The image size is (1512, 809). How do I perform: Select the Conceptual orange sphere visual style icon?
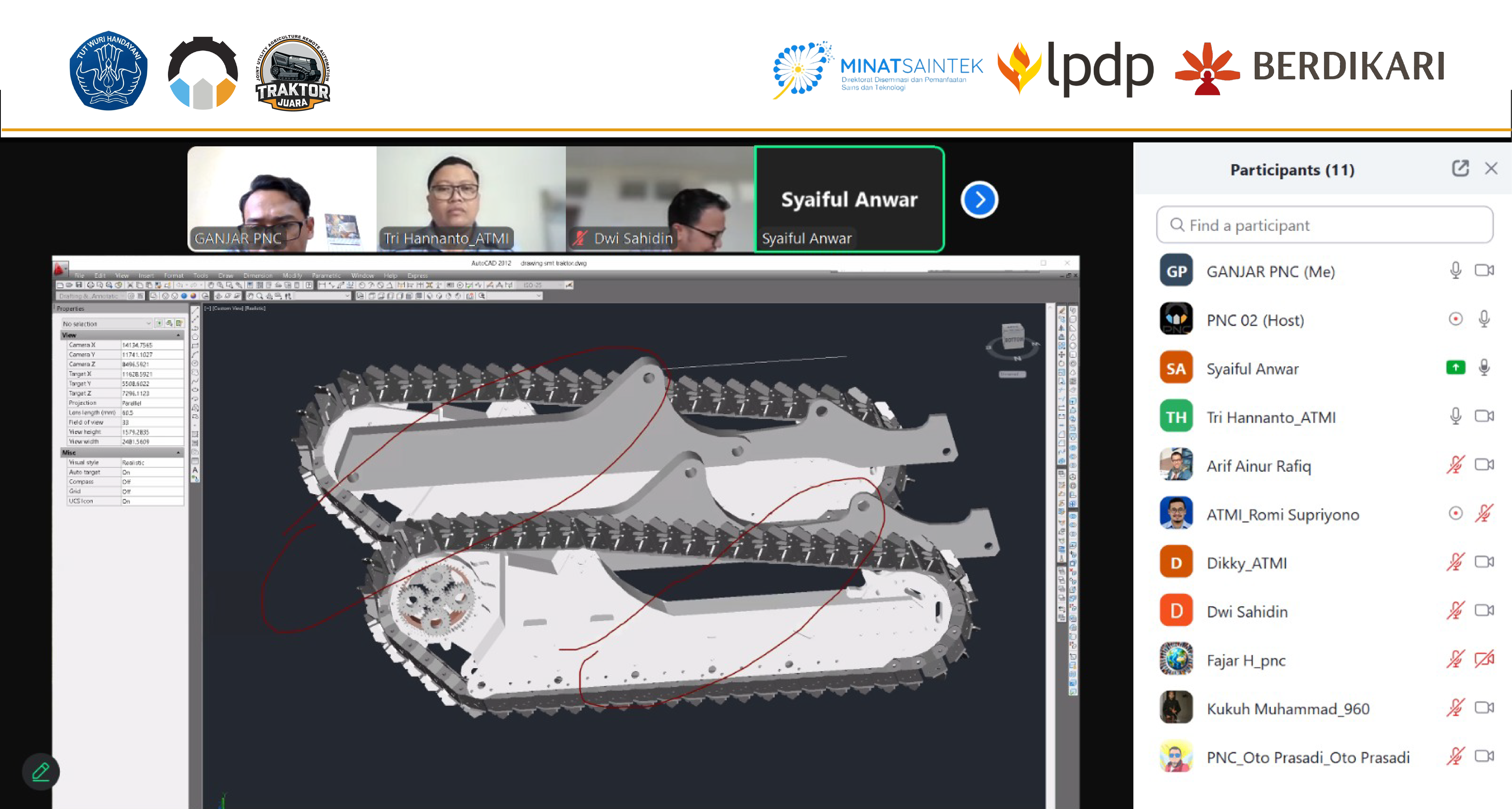pyautogui.click(x=193, y=296)
